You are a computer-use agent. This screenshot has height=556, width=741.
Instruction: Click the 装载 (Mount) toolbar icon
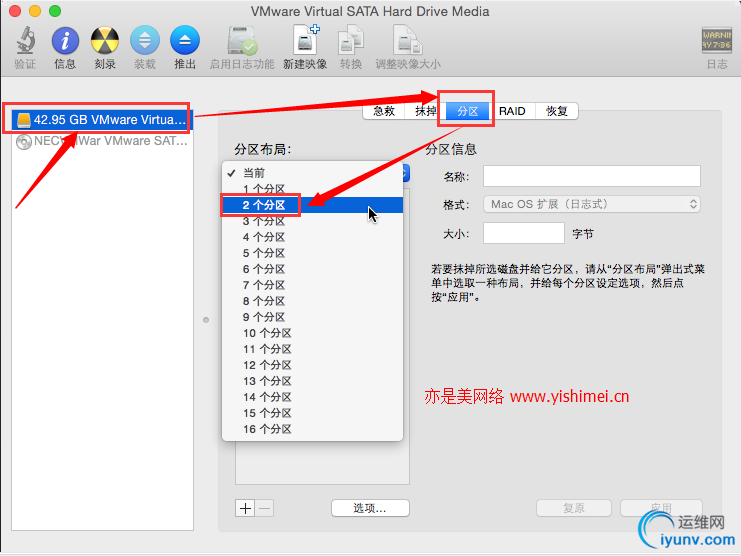pos(145,41)
